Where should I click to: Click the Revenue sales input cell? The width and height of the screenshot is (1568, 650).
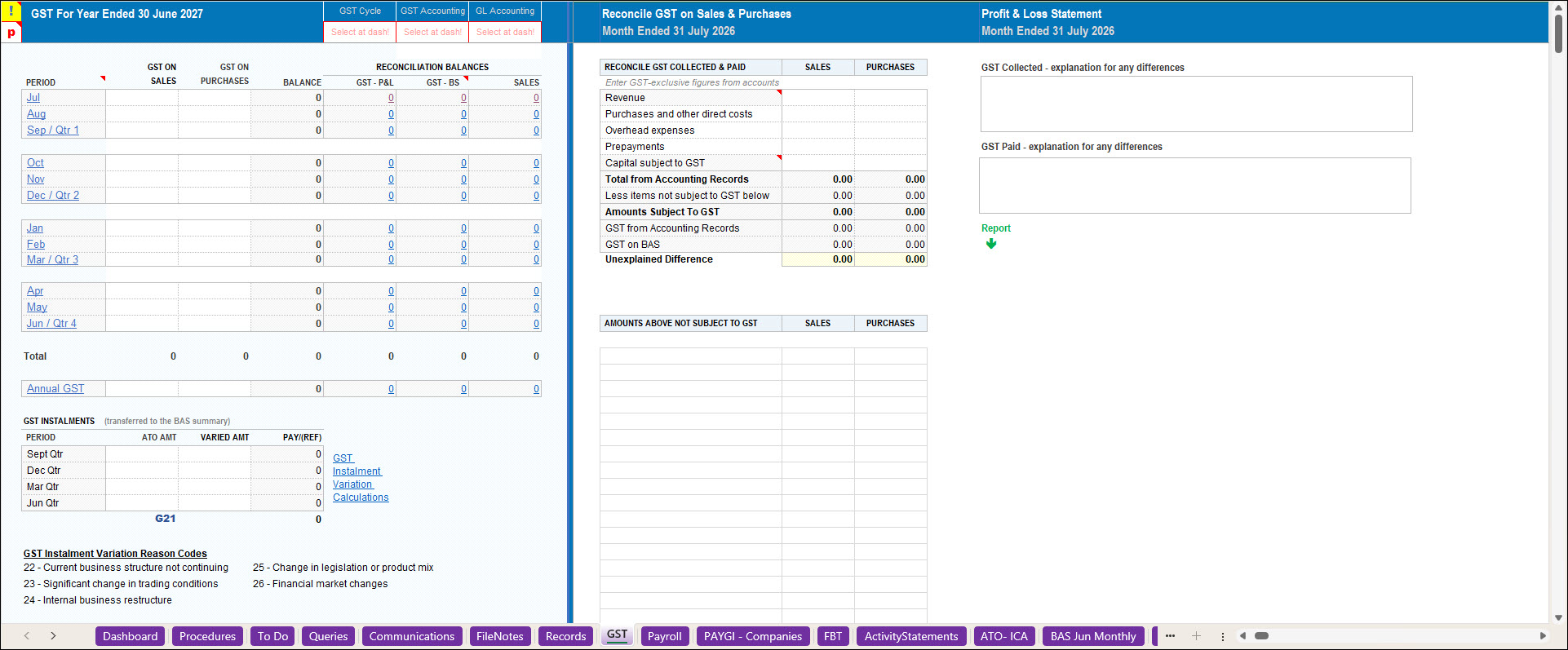coord(818,98)
